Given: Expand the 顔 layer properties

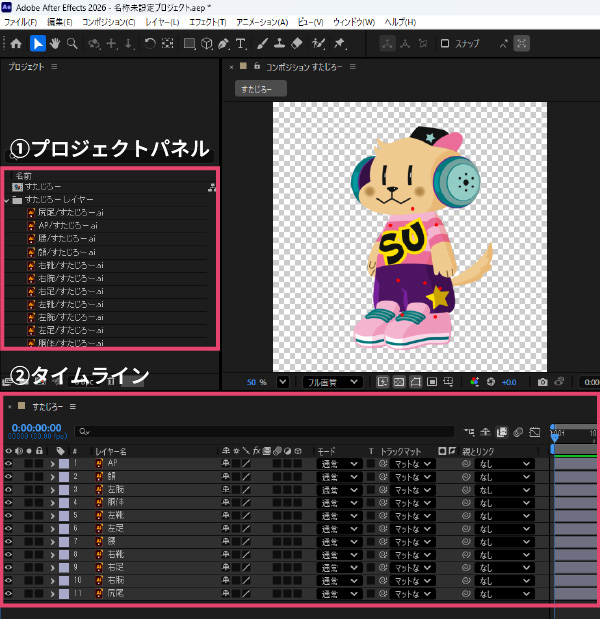Looking at the screenshot, I should tap(52, 477).
